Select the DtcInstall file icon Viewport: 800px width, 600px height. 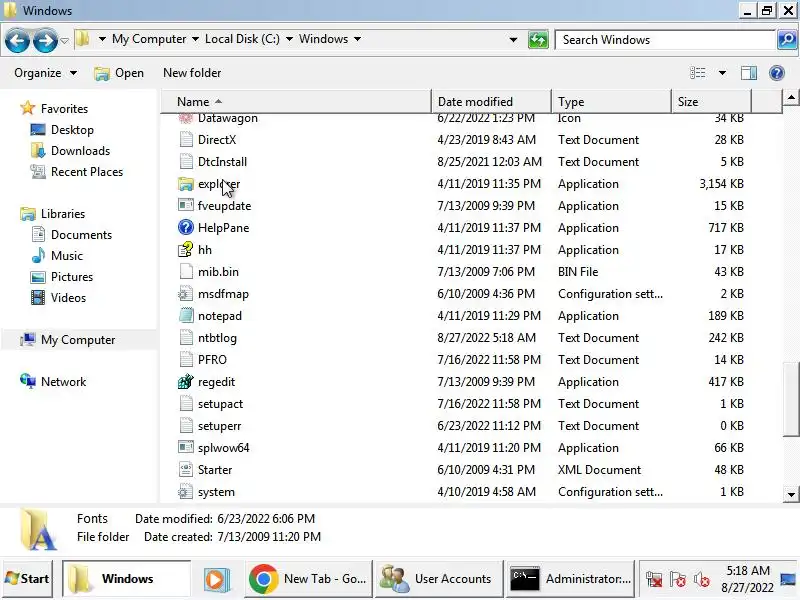[x=186, y=161]
